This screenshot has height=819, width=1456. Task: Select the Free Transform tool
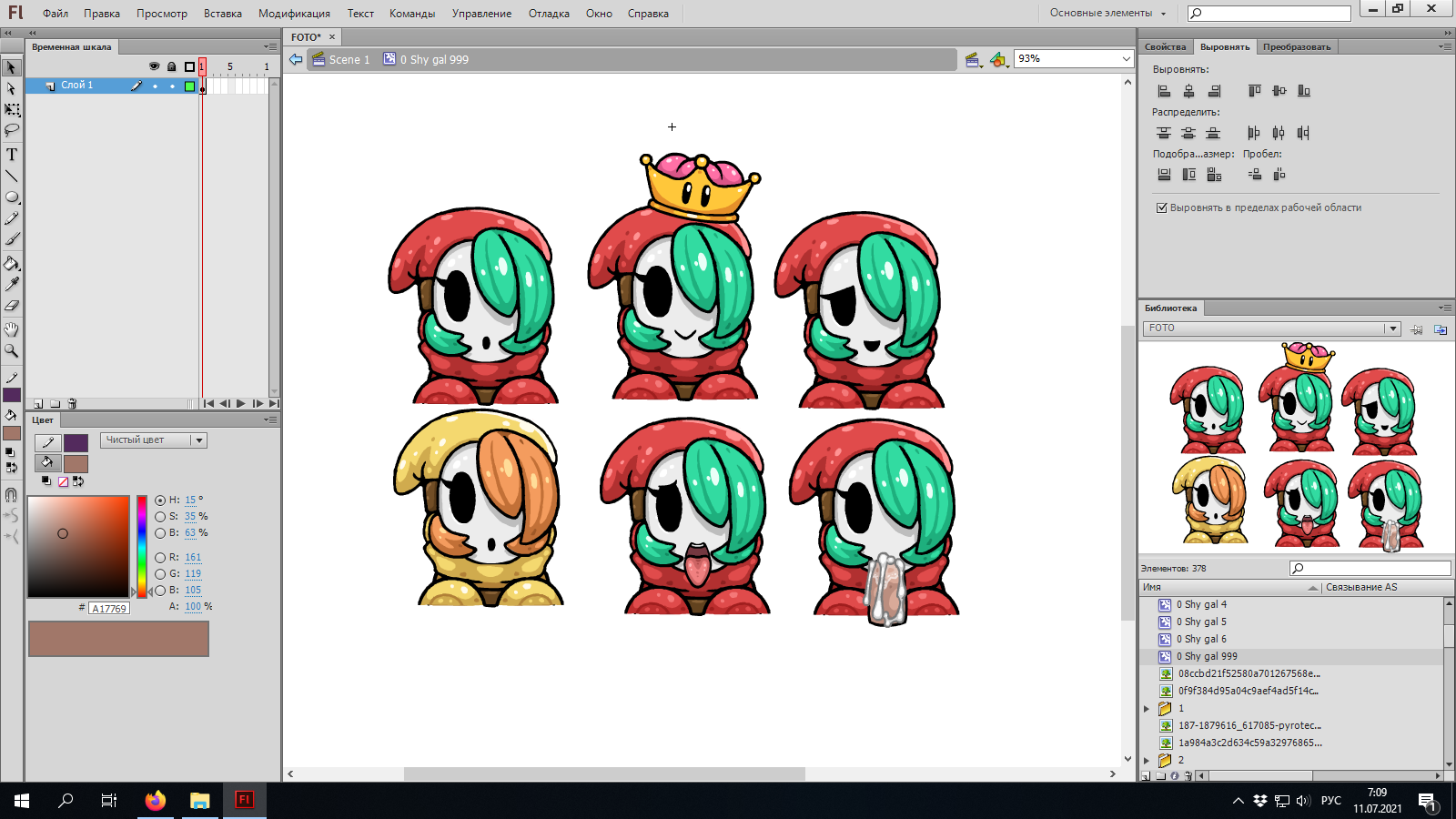coord(12,109)
